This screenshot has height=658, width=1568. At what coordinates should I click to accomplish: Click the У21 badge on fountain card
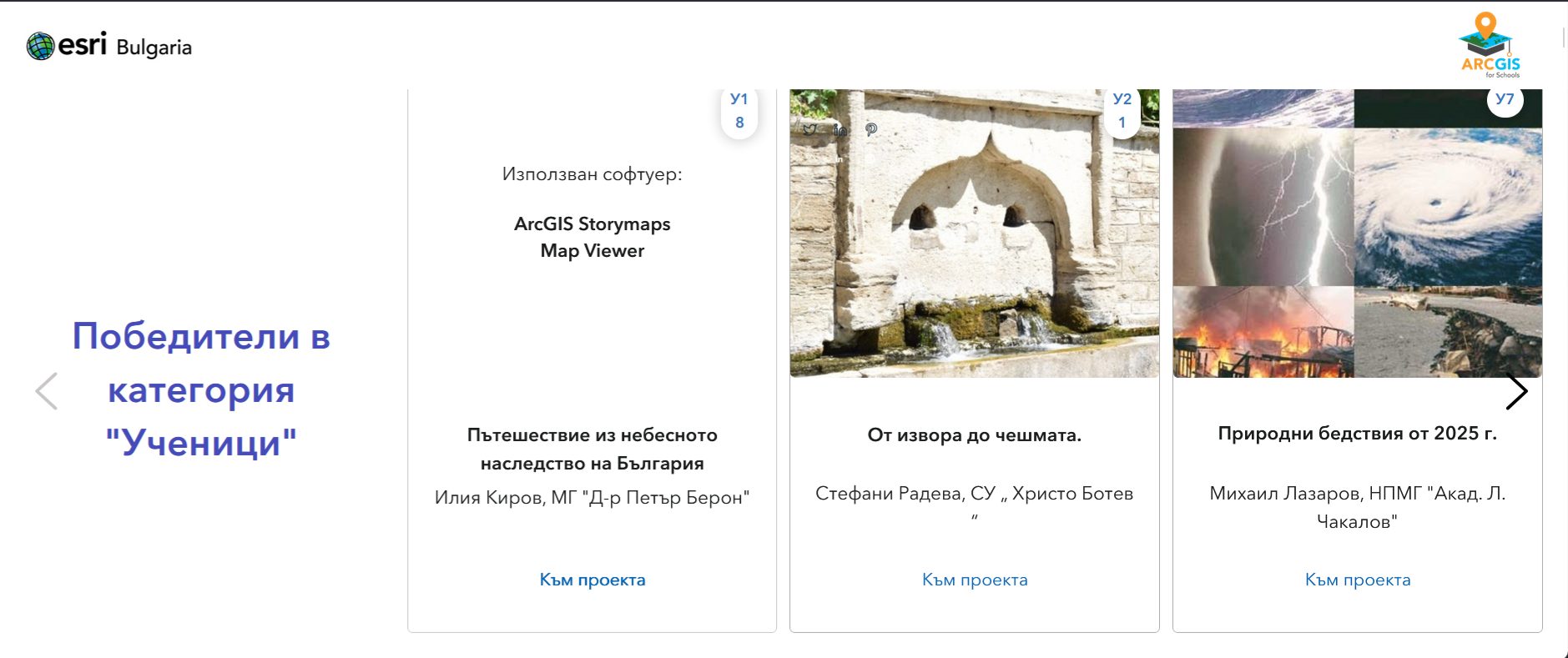[x=1122, y=111]
